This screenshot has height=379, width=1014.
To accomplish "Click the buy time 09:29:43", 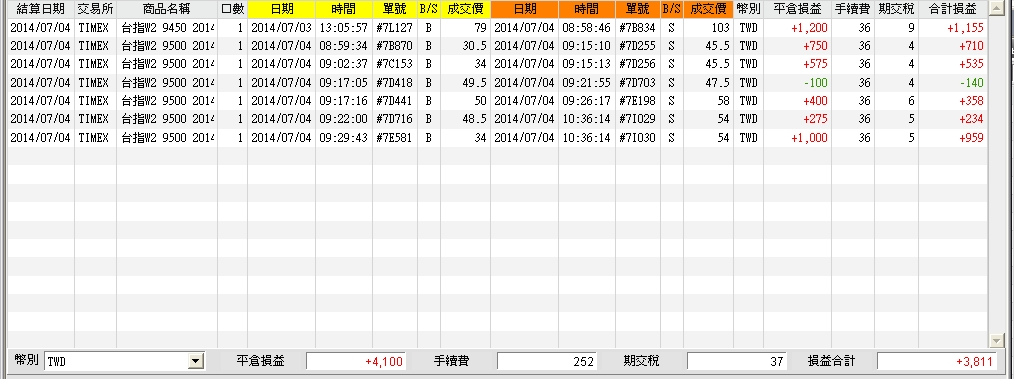I will (343, 138).
